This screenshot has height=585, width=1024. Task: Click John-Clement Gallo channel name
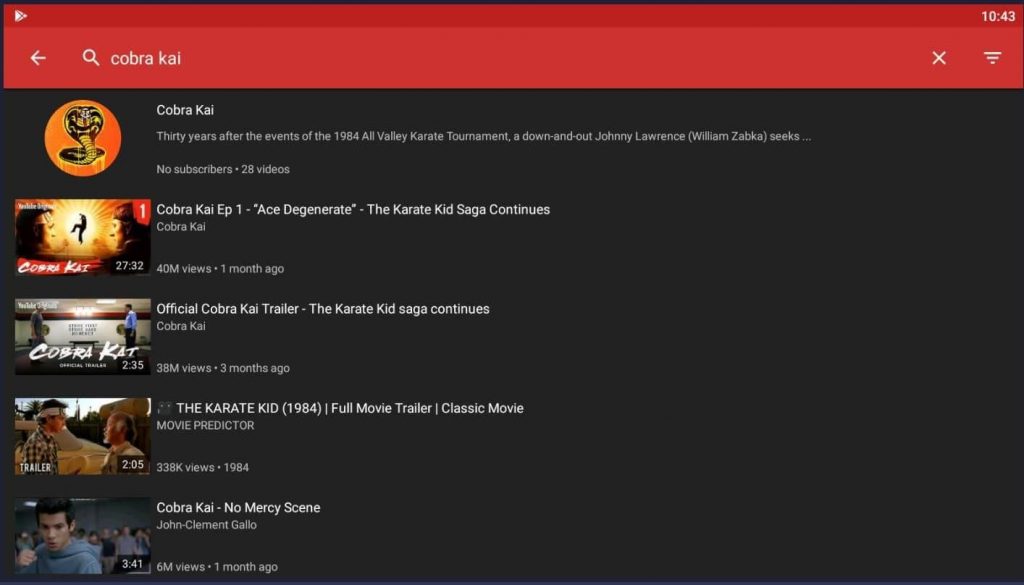[206, 525]
